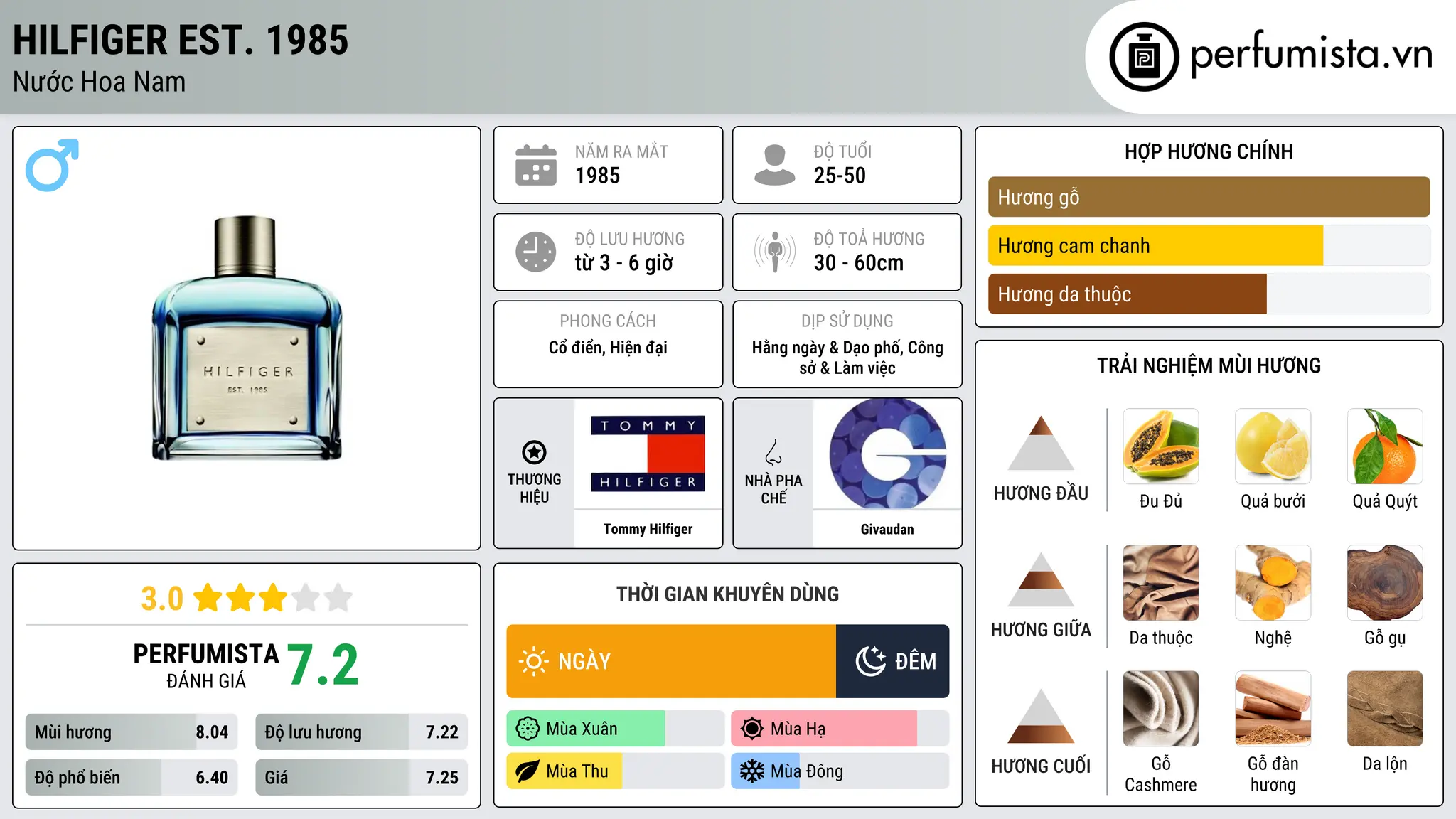Image resolution: width=1456 pixels, height=819 pixels.
Task: Click the person silhouette icon beside Độ tuổi
Action: (774, 165)
